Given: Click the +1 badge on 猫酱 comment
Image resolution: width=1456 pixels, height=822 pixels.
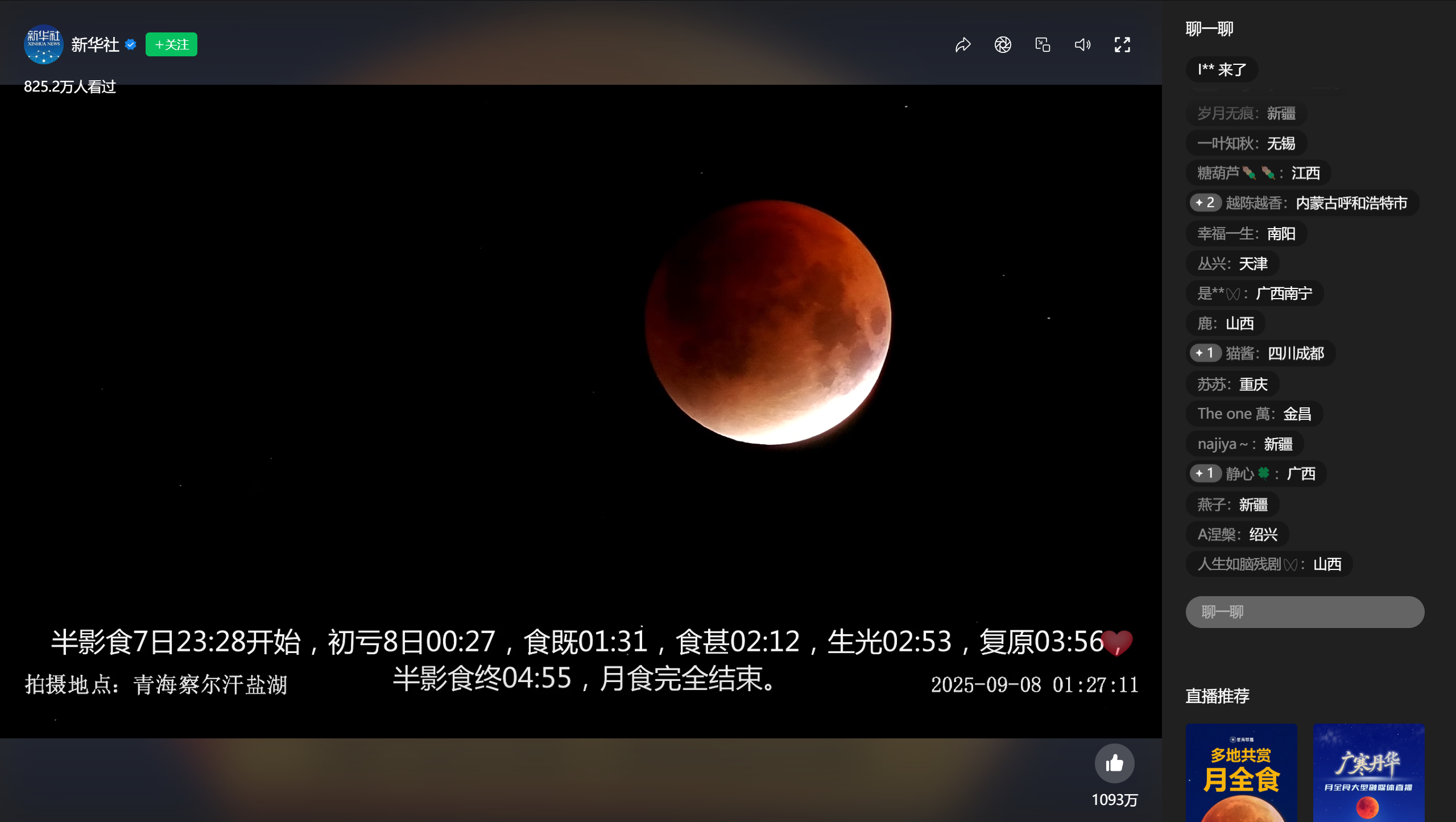Looking at the screenshot, I should (x=1205, y=353).
